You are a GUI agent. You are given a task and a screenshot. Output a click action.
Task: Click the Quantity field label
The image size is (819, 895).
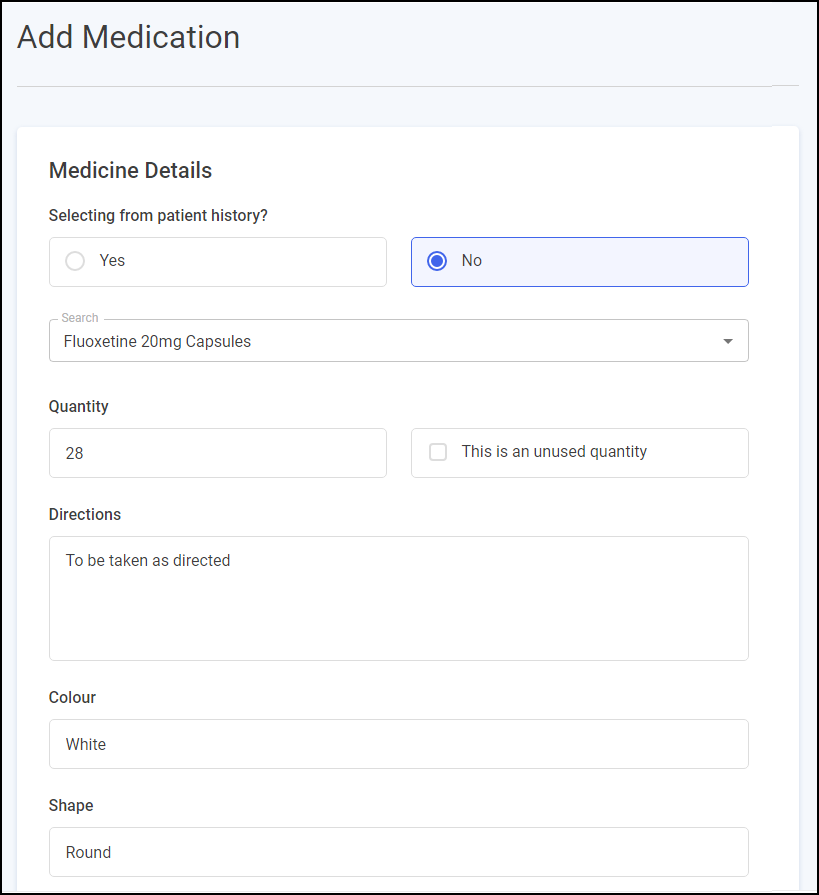click(79, 407)
